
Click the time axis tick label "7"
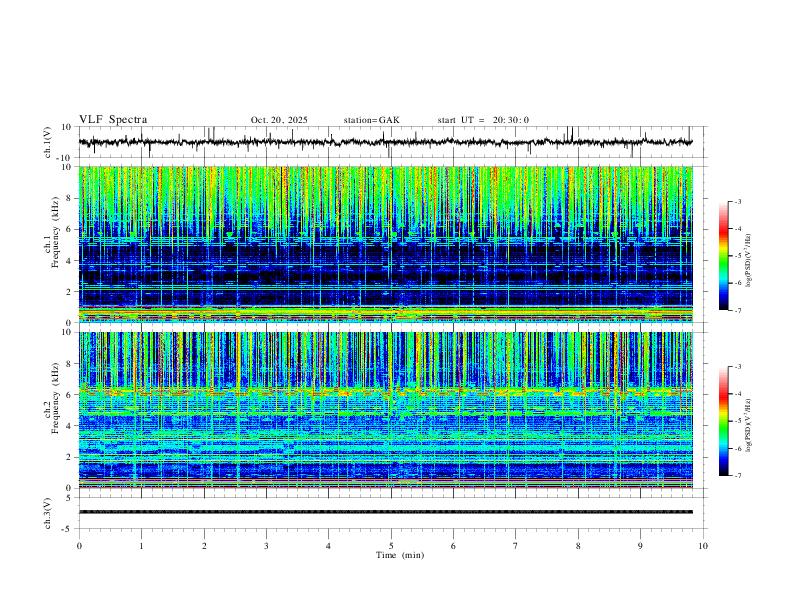coord(516,546)
